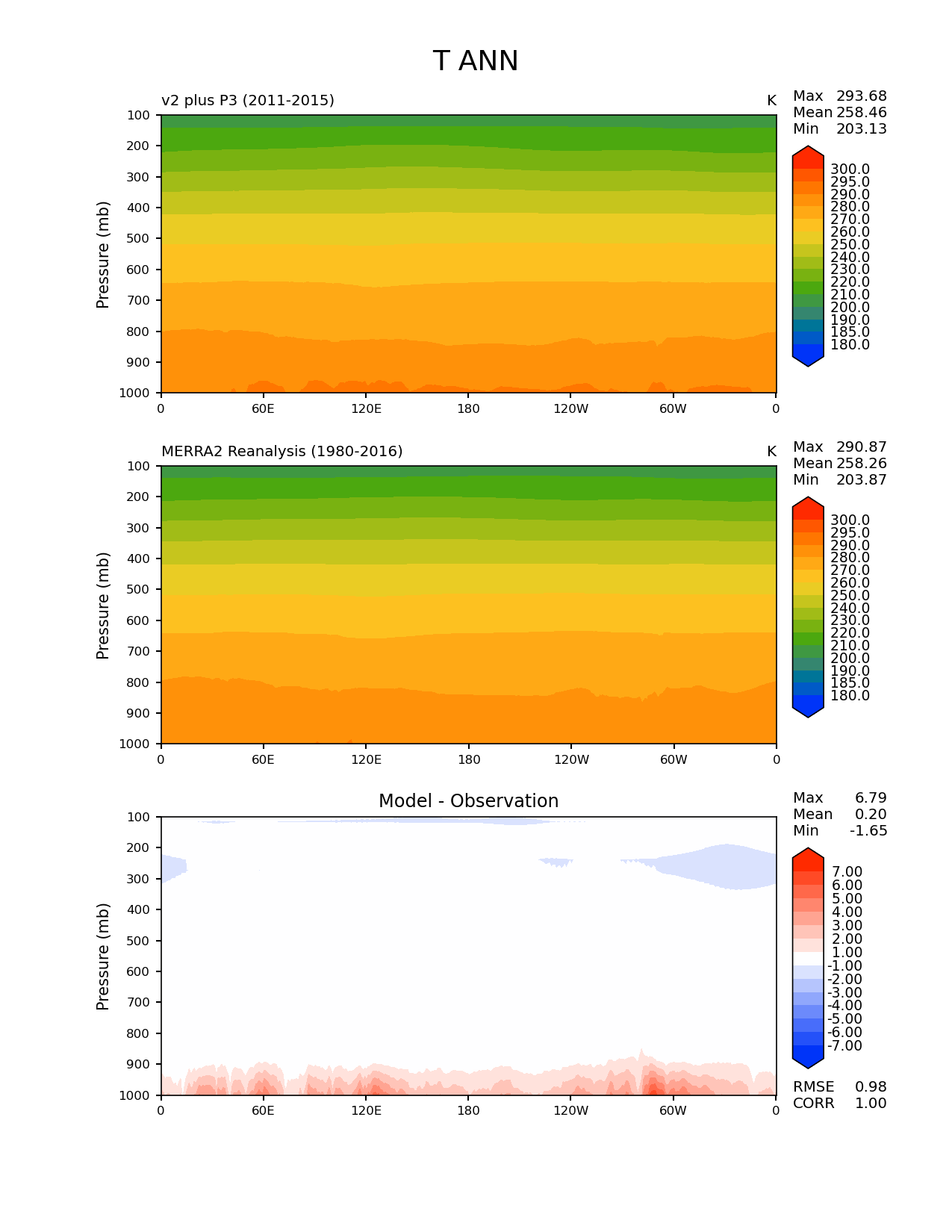Viewport: 952px width, 1232px height.
Task: Click the top panel's Max value 293.68
Action: 861,96
